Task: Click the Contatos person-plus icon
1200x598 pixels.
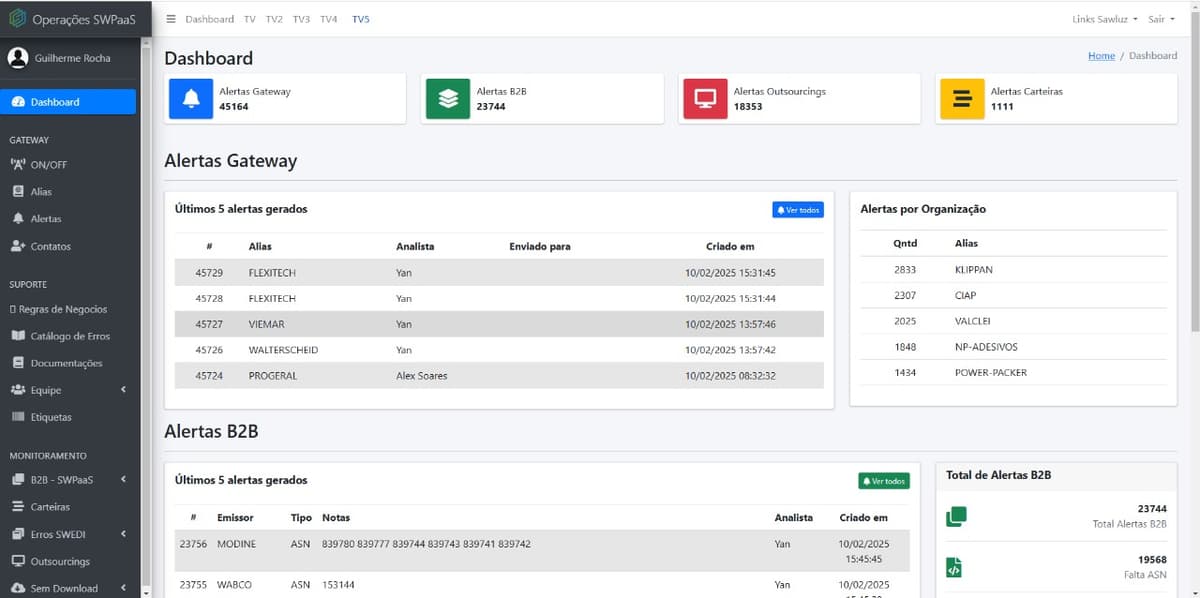Action: tap(18, 246)
